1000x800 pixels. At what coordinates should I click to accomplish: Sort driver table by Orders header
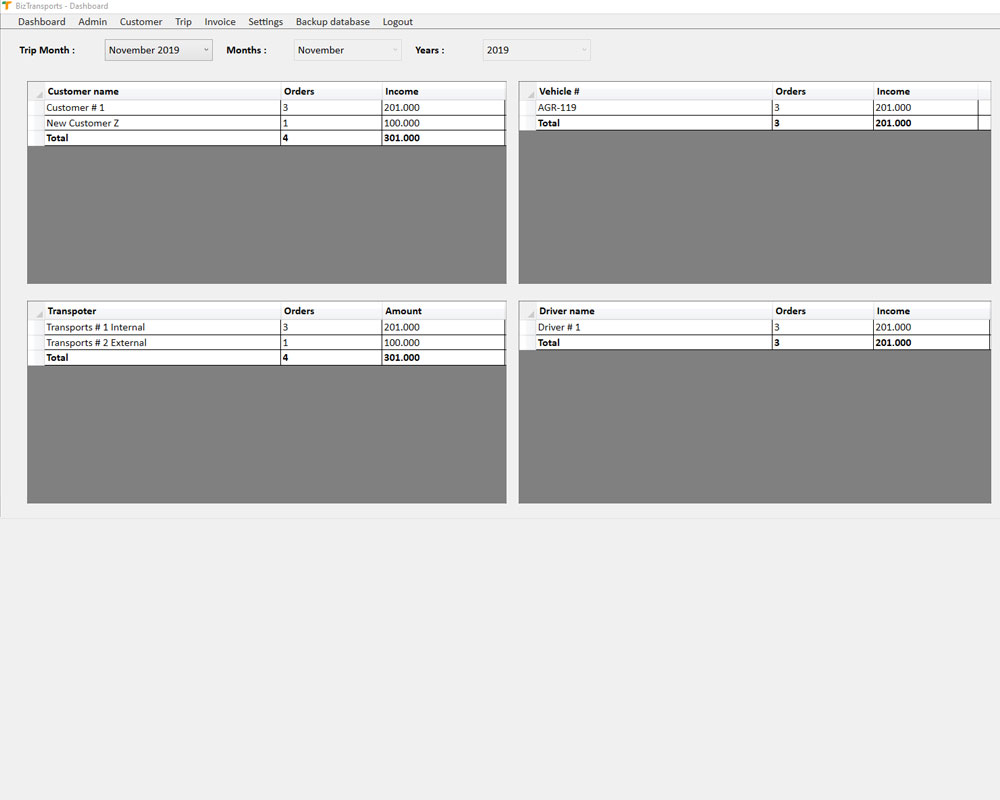coord(823,311)
